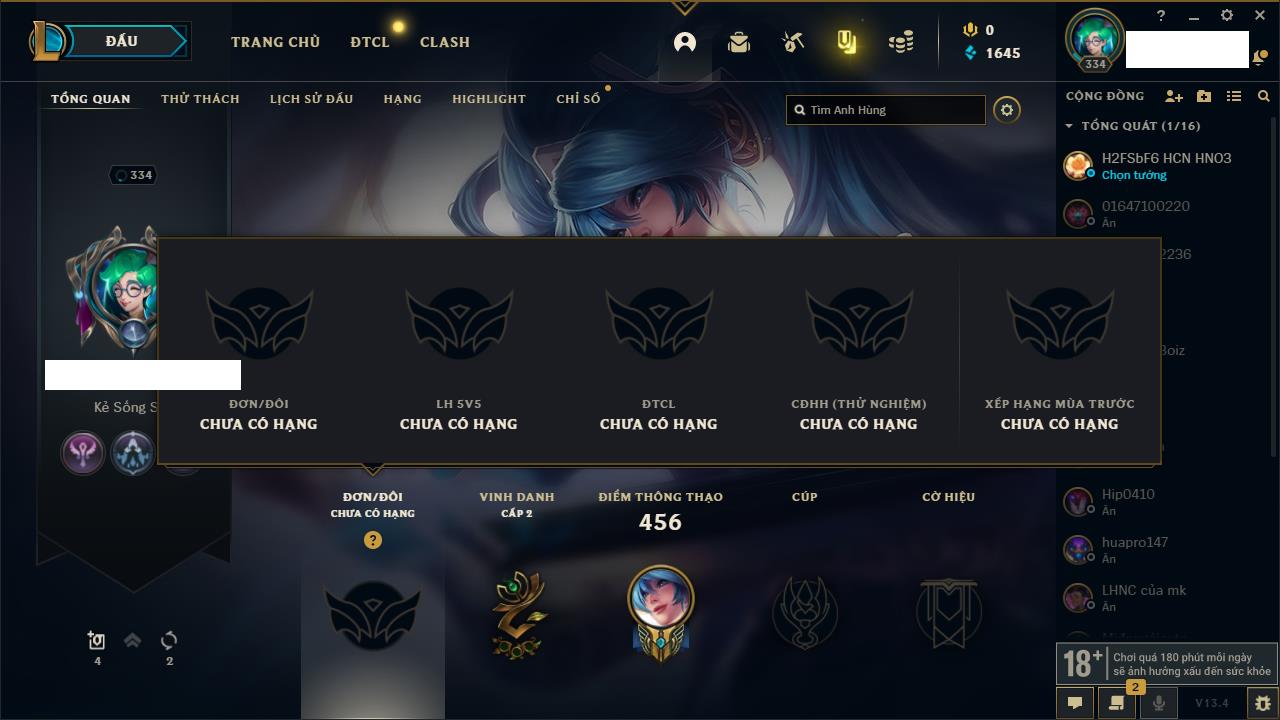Expand the top center chevron arrow

pyautogui.click(x=684, y=7)
